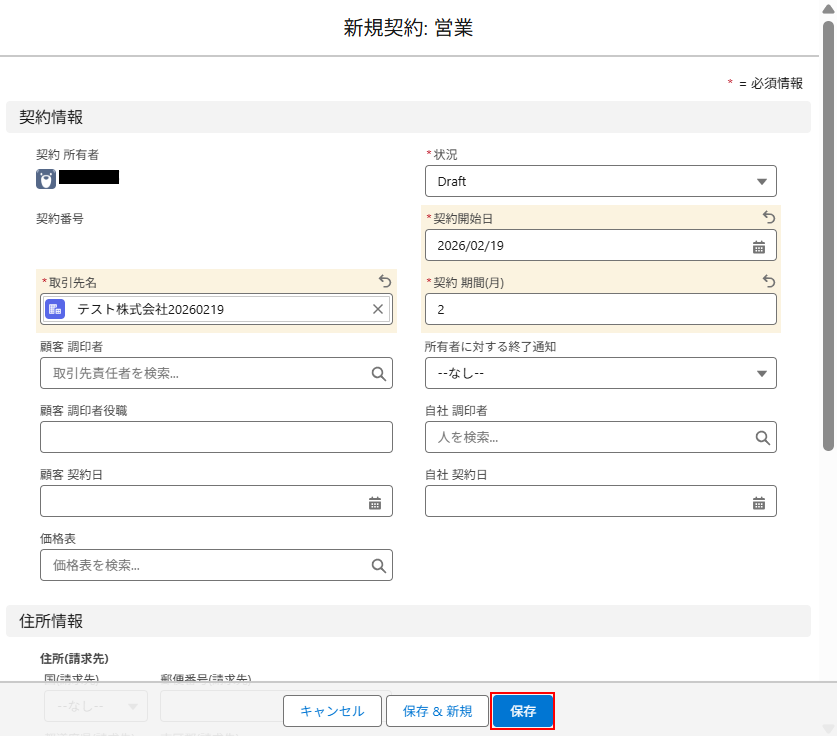Click search icon in 自社 調印者 field
Viewport: 837px width, 736px height.
click(762, 437)
